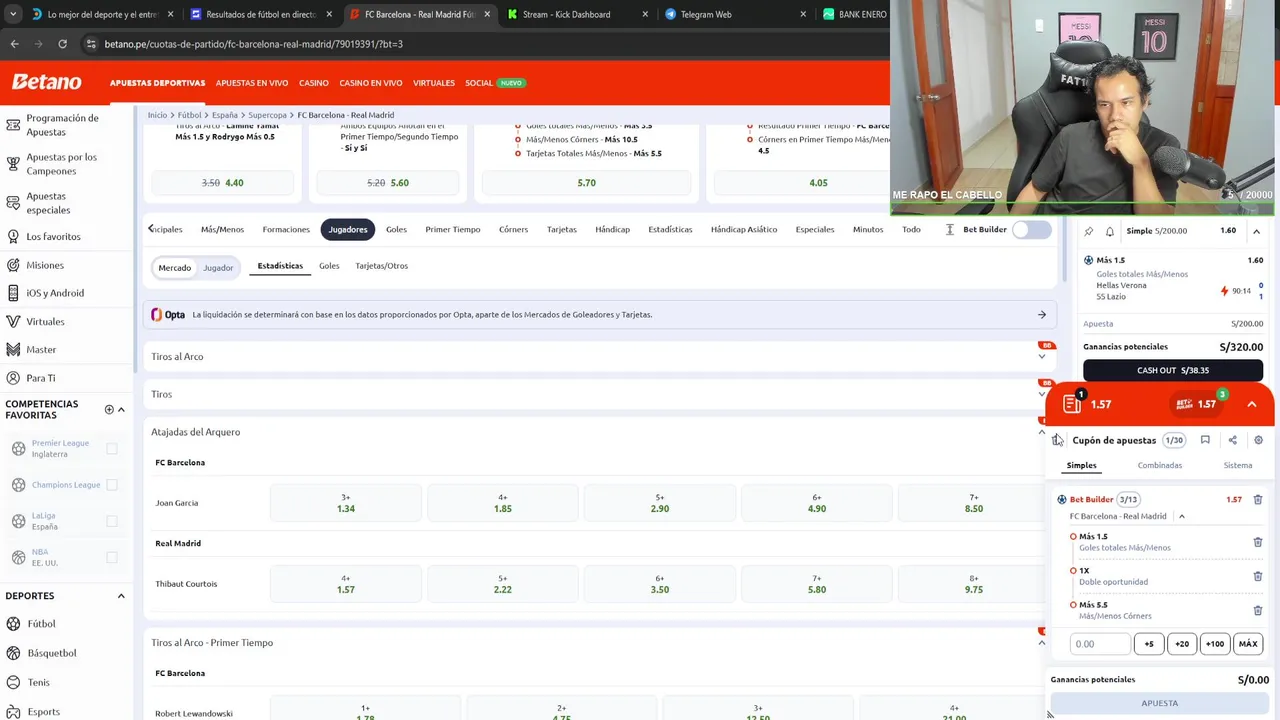Click bookmark icon in Cupón de apuestas
Viewport: 1280px width, 720px height.
tap(1205, 440)
